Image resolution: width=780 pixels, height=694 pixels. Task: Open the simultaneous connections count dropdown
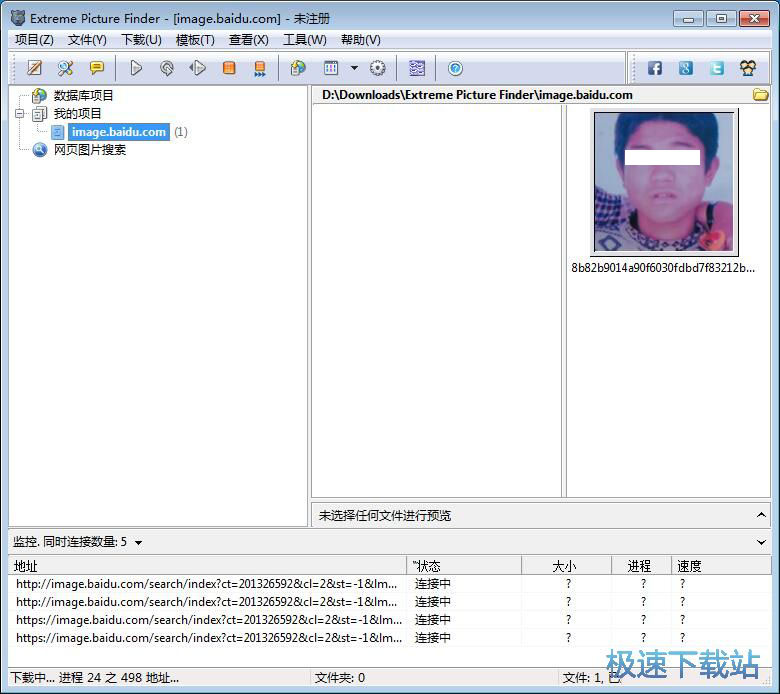click(138, 542)
